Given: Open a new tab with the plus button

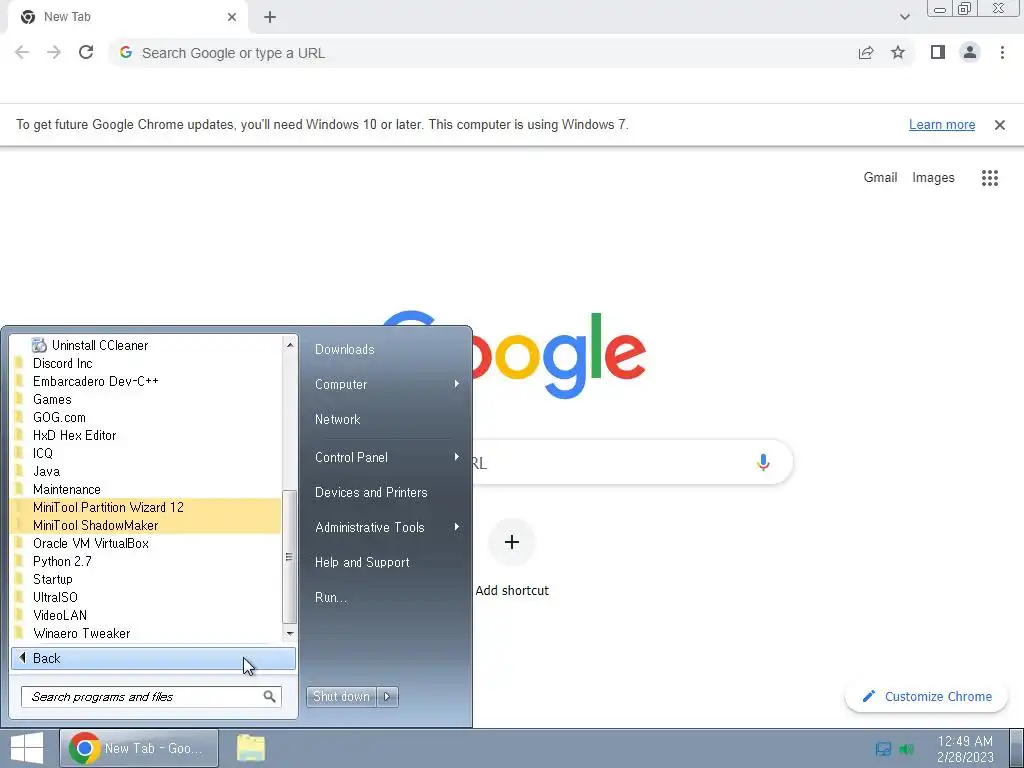Looking at the screenshot, I should (270, 17).
